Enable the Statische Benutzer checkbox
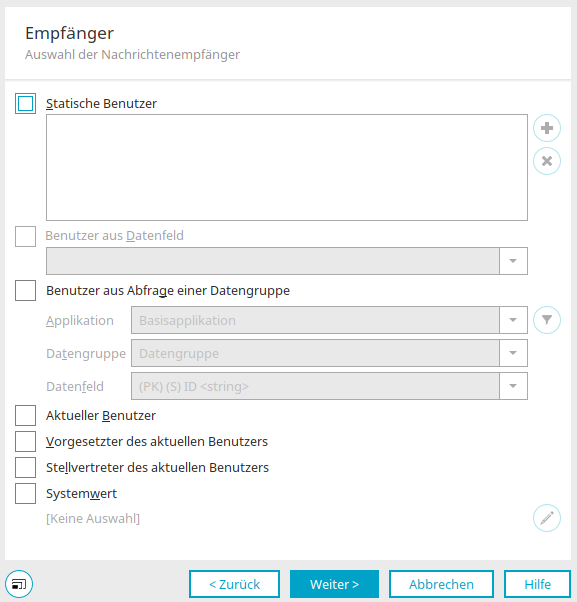This screenshot has width=577, height=602. tap(25, 103)
